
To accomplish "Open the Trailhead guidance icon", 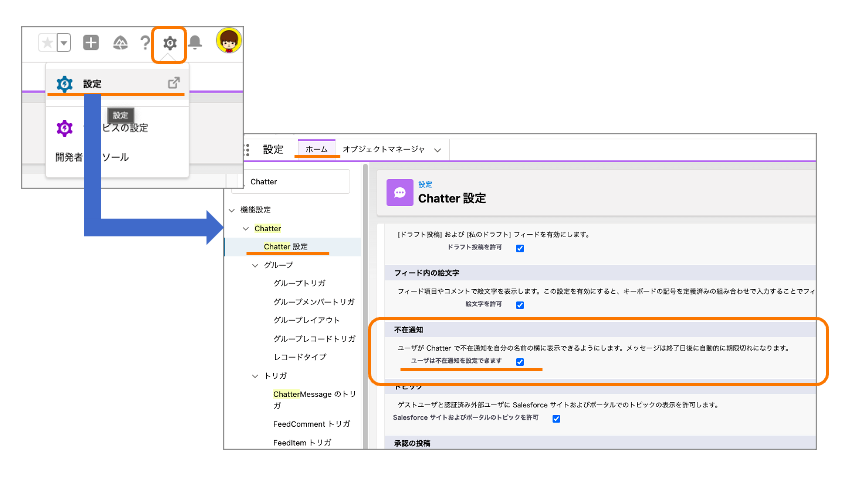I will [120, 42].
